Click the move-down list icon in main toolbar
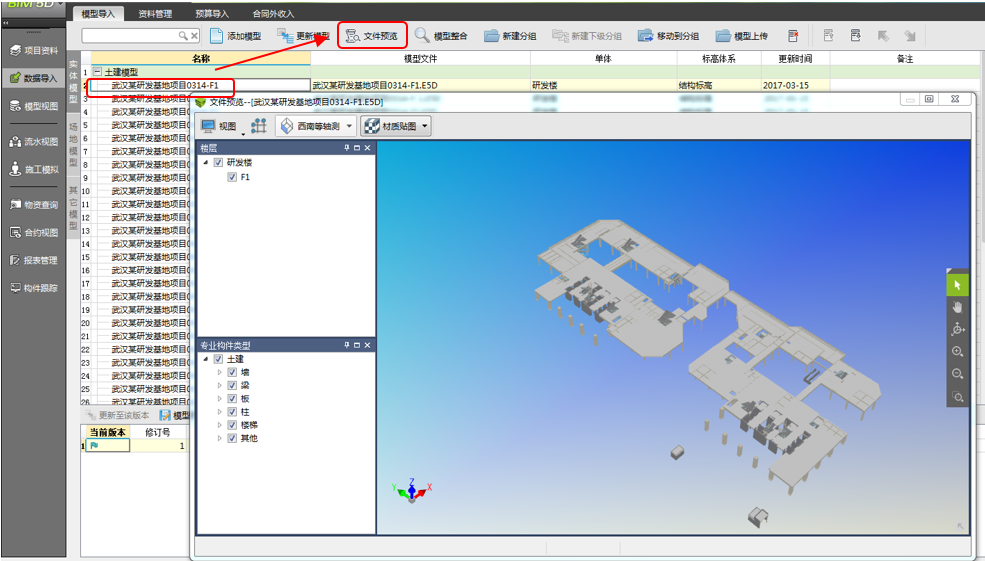 tap(856, 36)
